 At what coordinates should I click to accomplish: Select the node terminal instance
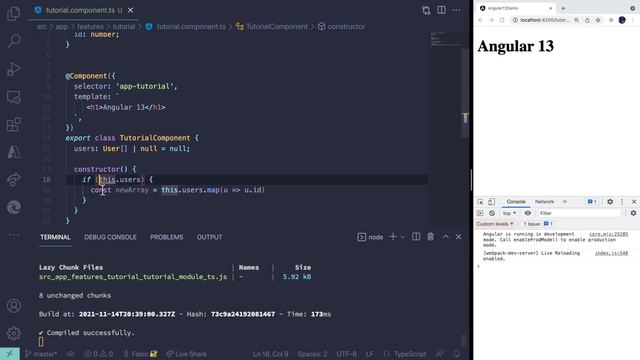370,237
